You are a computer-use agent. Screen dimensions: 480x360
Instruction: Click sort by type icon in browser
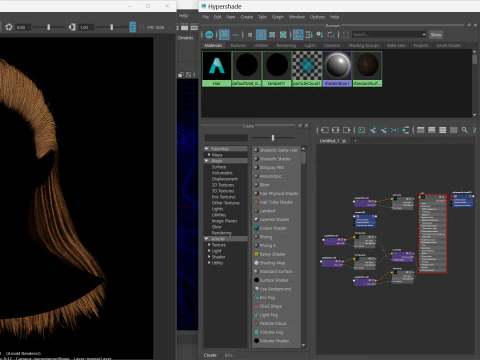(309, 34)
